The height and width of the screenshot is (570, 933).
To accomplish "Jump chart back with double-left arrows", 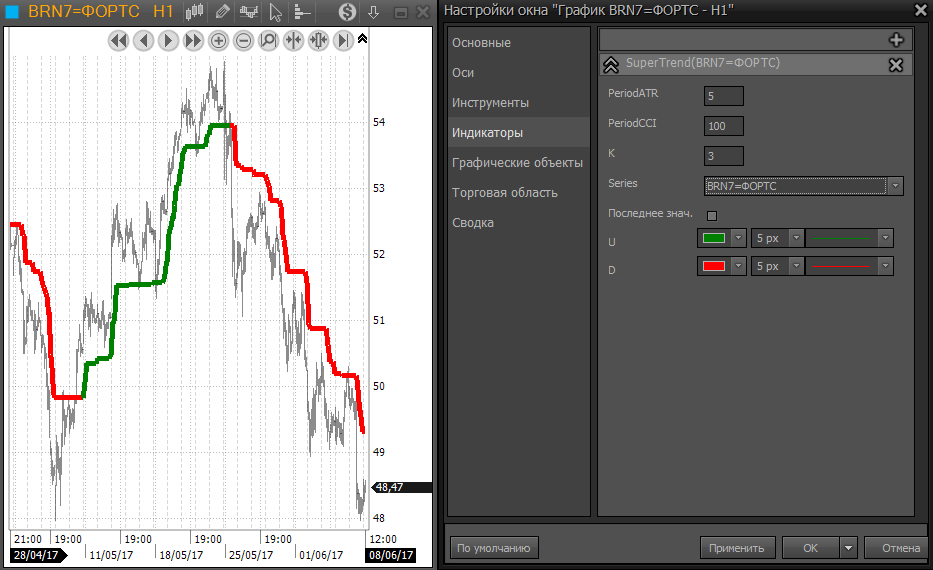I will (x=118, y=41).
